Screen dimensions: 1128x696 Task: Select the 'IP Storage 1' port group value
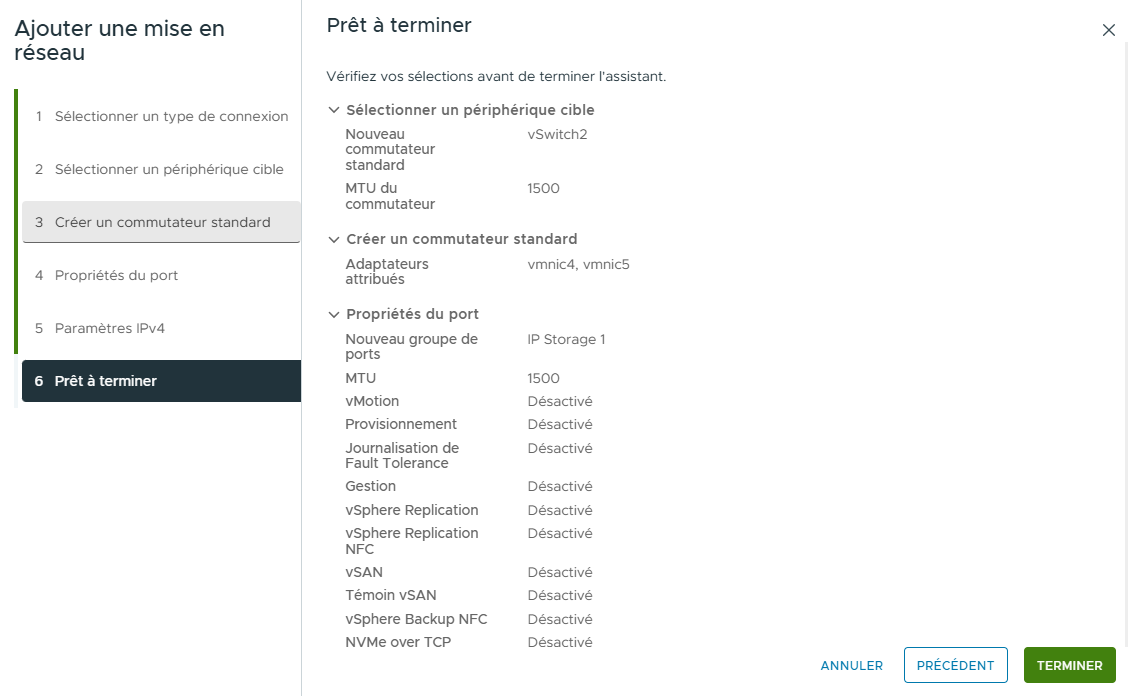point(565,340)
